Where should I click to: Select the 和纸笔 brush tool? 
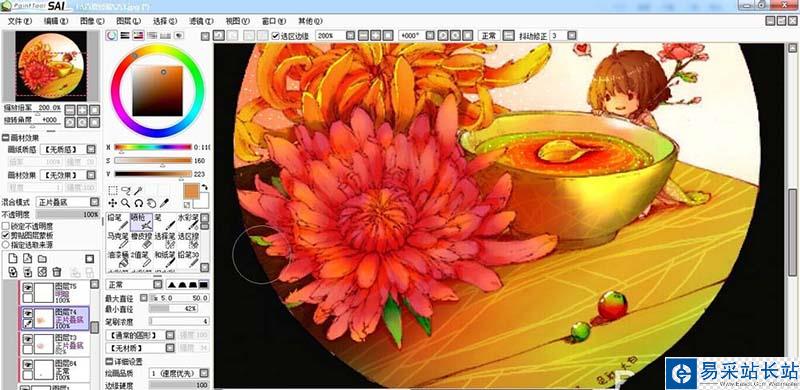click(165, 259)
